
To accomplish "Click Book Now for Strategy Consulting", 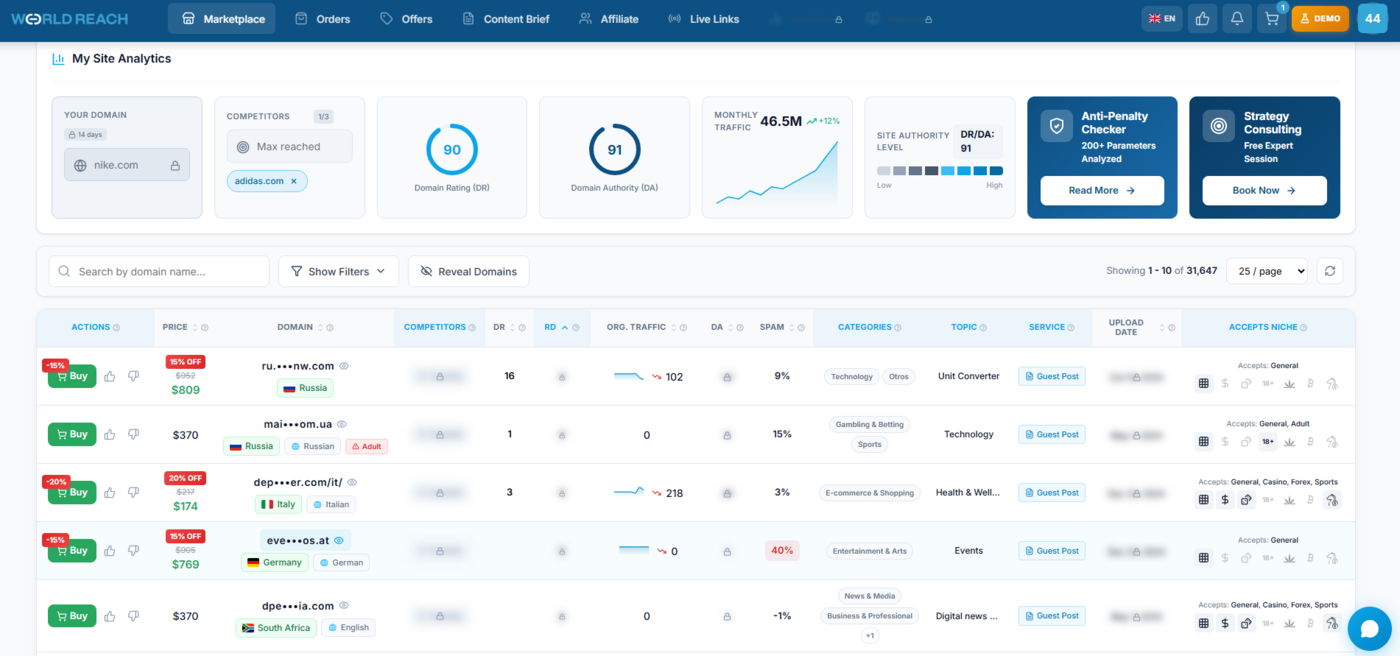I will click(1264, 190).
